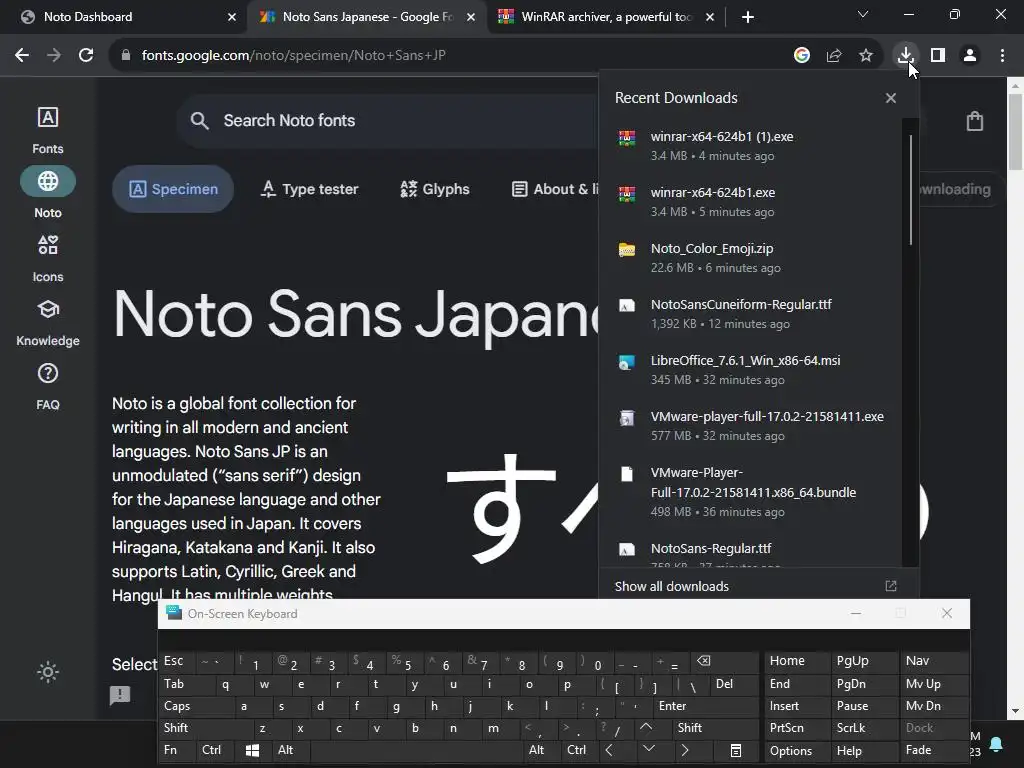Open NotoSansCuneiform-Regular.ttf download
The height and width of the screenshot is (768, 1024).
(x=751, y=314)
